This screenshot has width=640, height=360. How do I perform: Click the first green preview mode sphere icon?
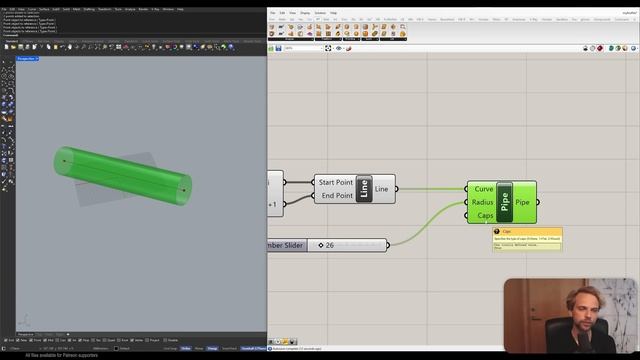click(611, 48)
